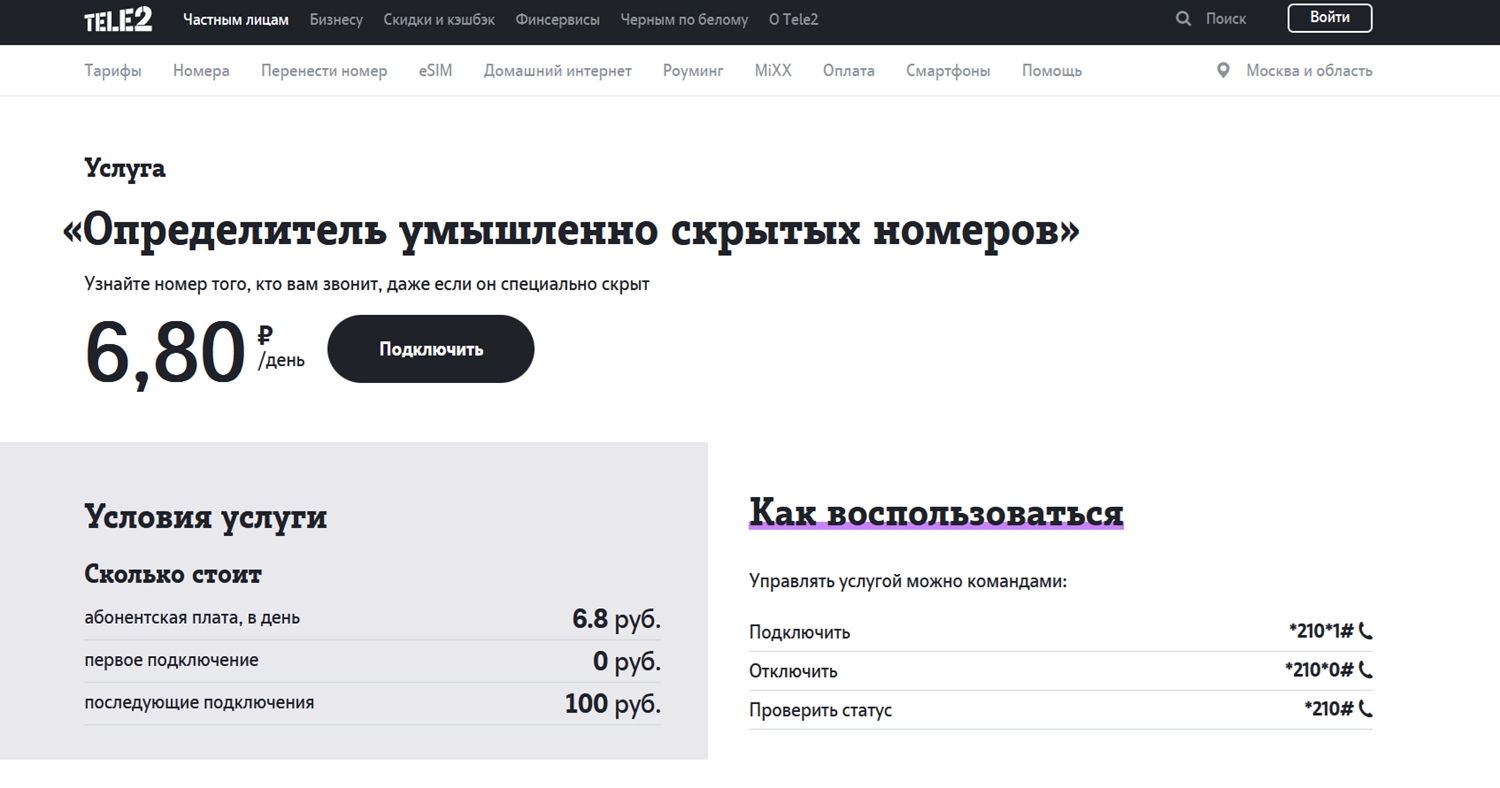
Task: Click the 6.8 руб. daily fee value
Action: [617, 618]
